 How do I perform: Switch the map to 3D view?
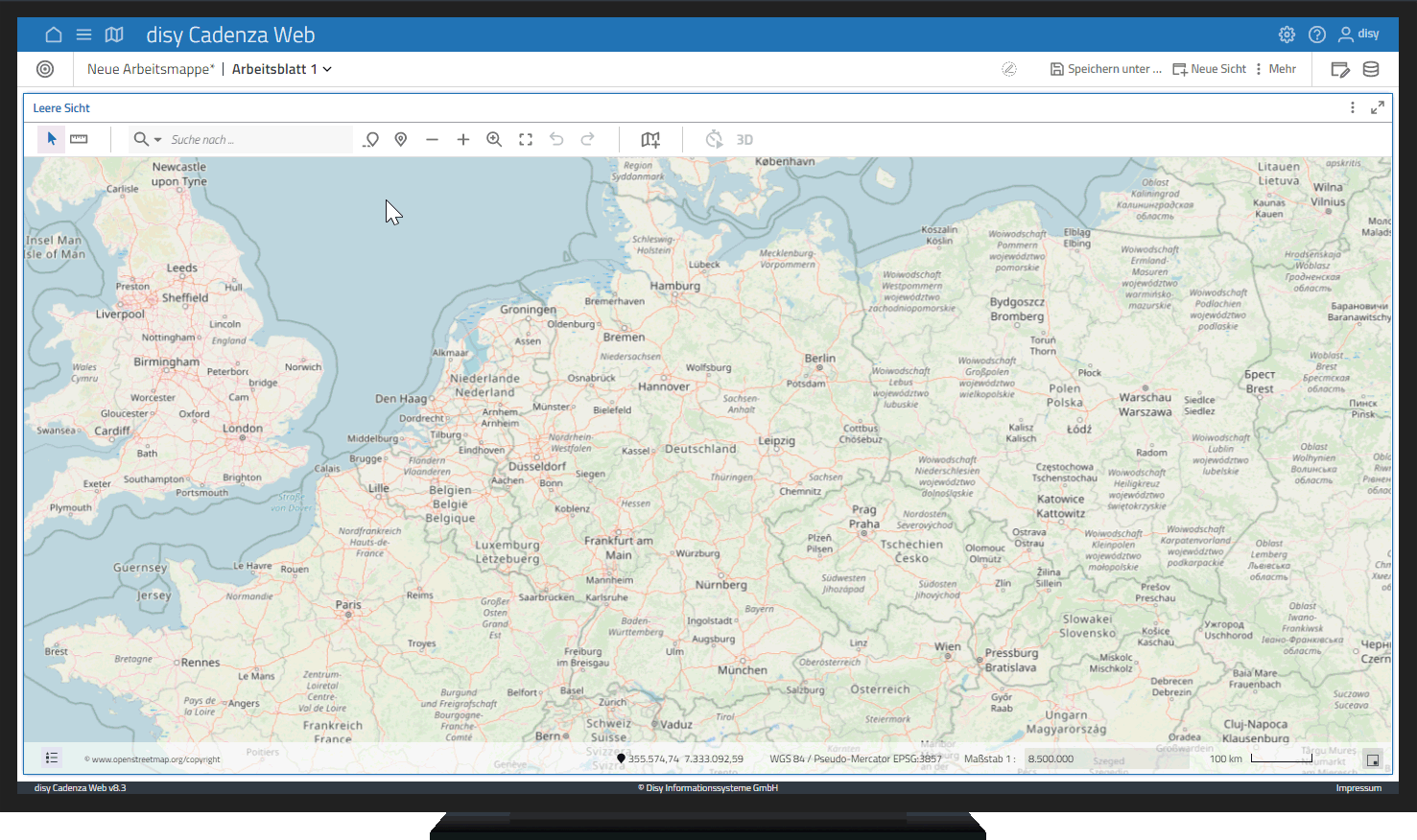(x=744, y=140)
